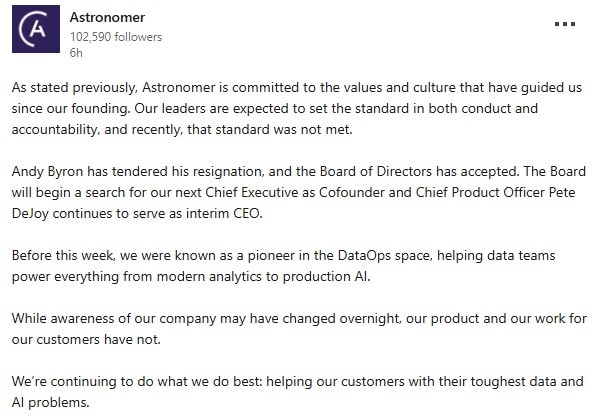Click the phrase 'production AI'
The image size is (607, 419).
point(325,277)
